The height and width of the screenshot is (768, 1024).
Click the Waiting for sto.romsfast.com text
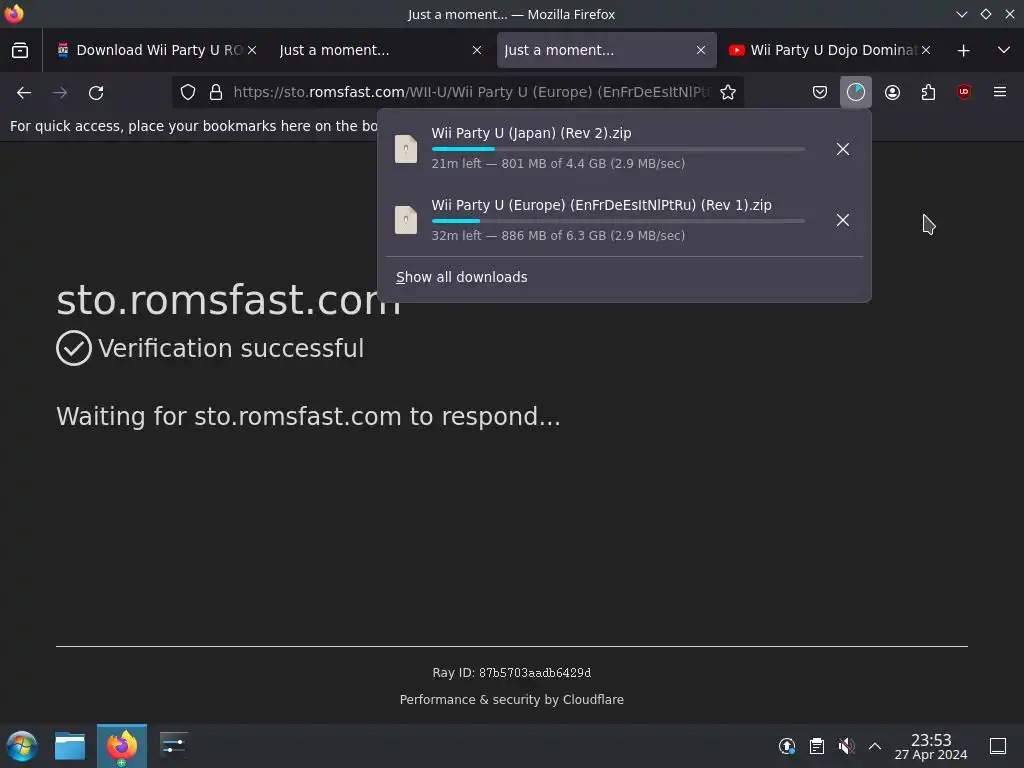[308, 417]
